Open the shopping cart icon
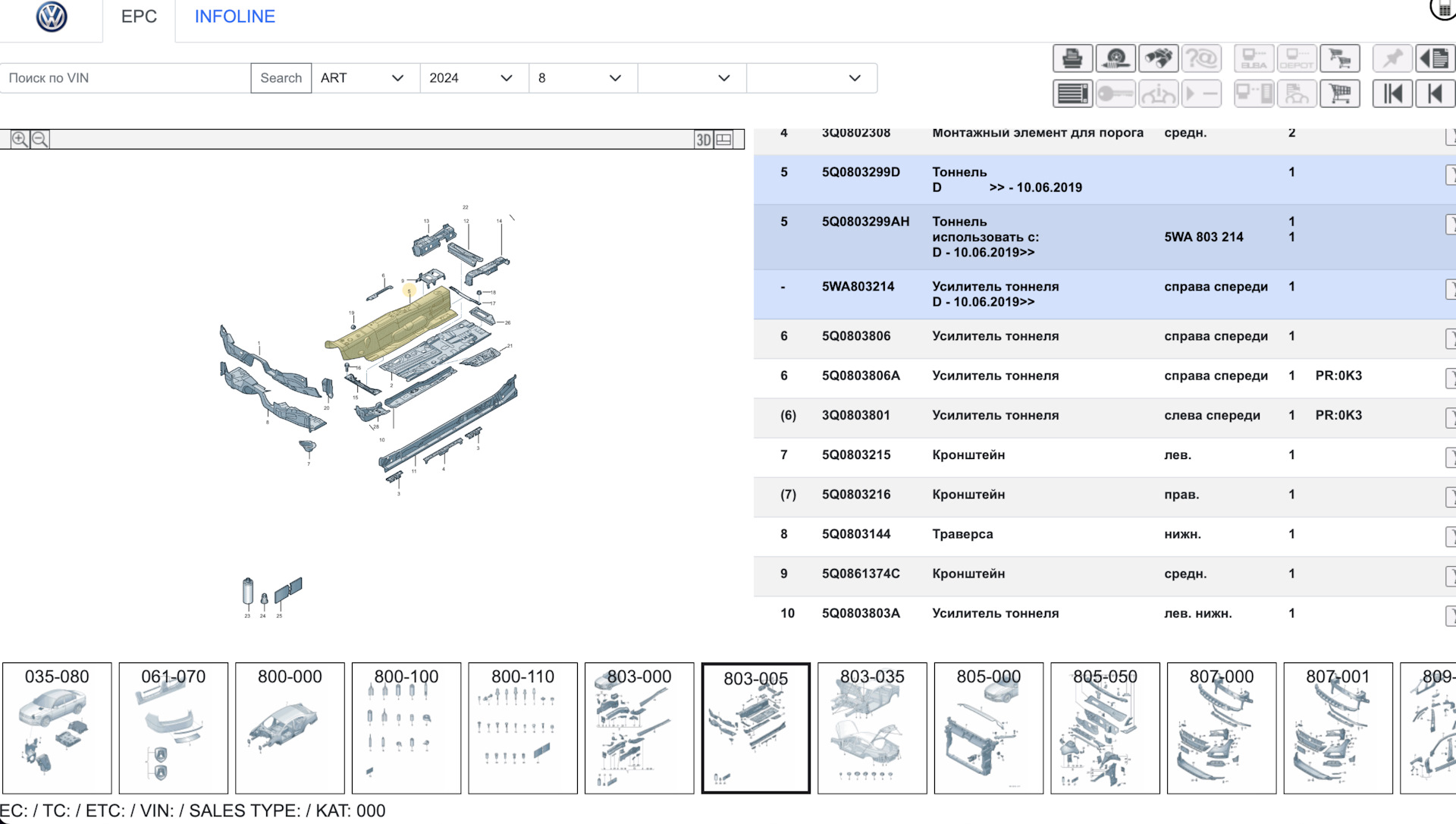The height and width of the screenshot is (824, 1456). [x=1340, y=94]
